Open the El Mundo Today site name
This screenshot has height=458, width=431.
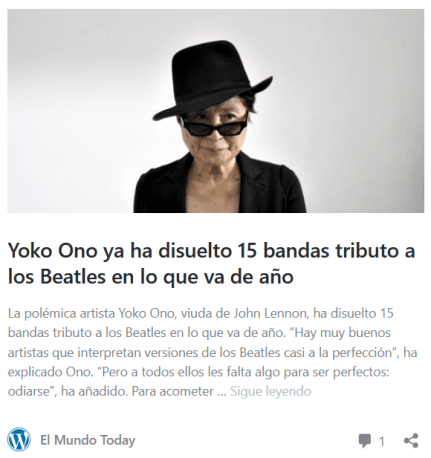click(88, 440)
